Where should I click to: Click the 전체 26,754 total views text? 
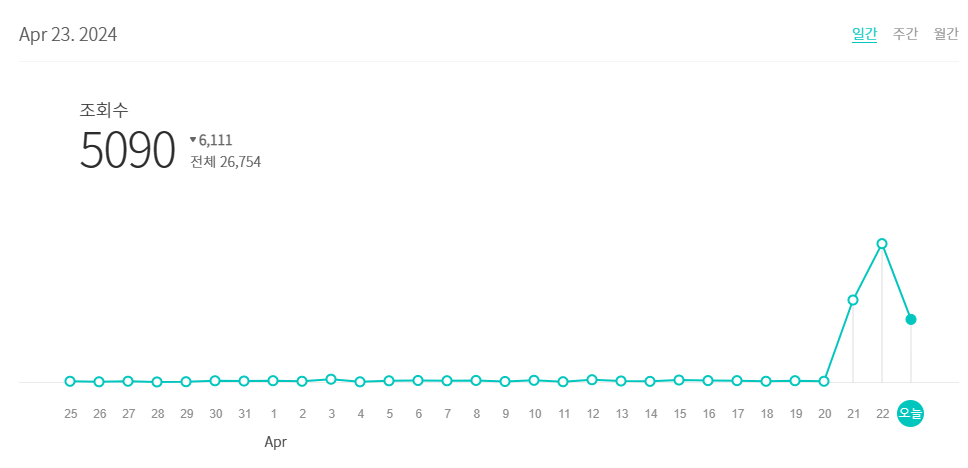[225, 162]
